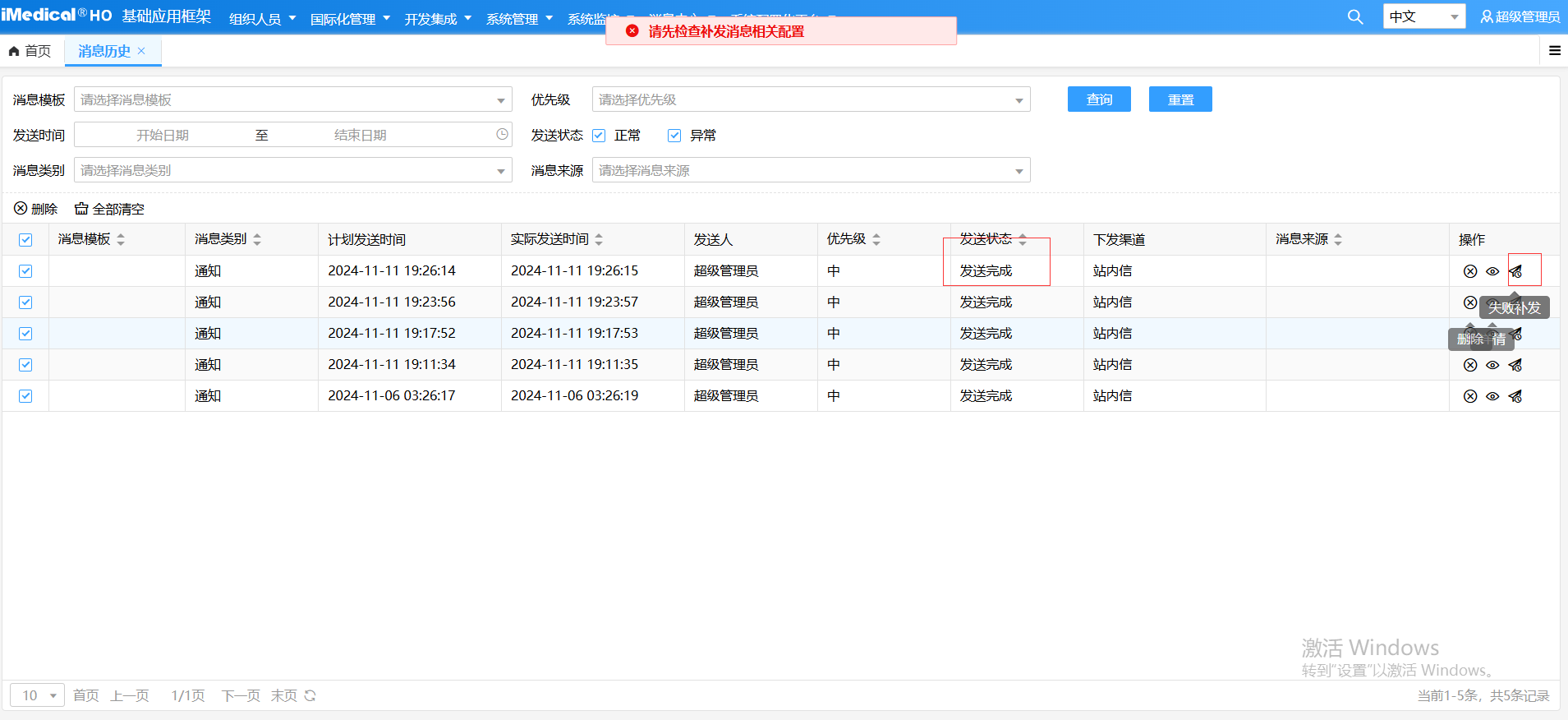Click the 查询 button
Screen dimensions: 1568x720
coord(1098,99)
